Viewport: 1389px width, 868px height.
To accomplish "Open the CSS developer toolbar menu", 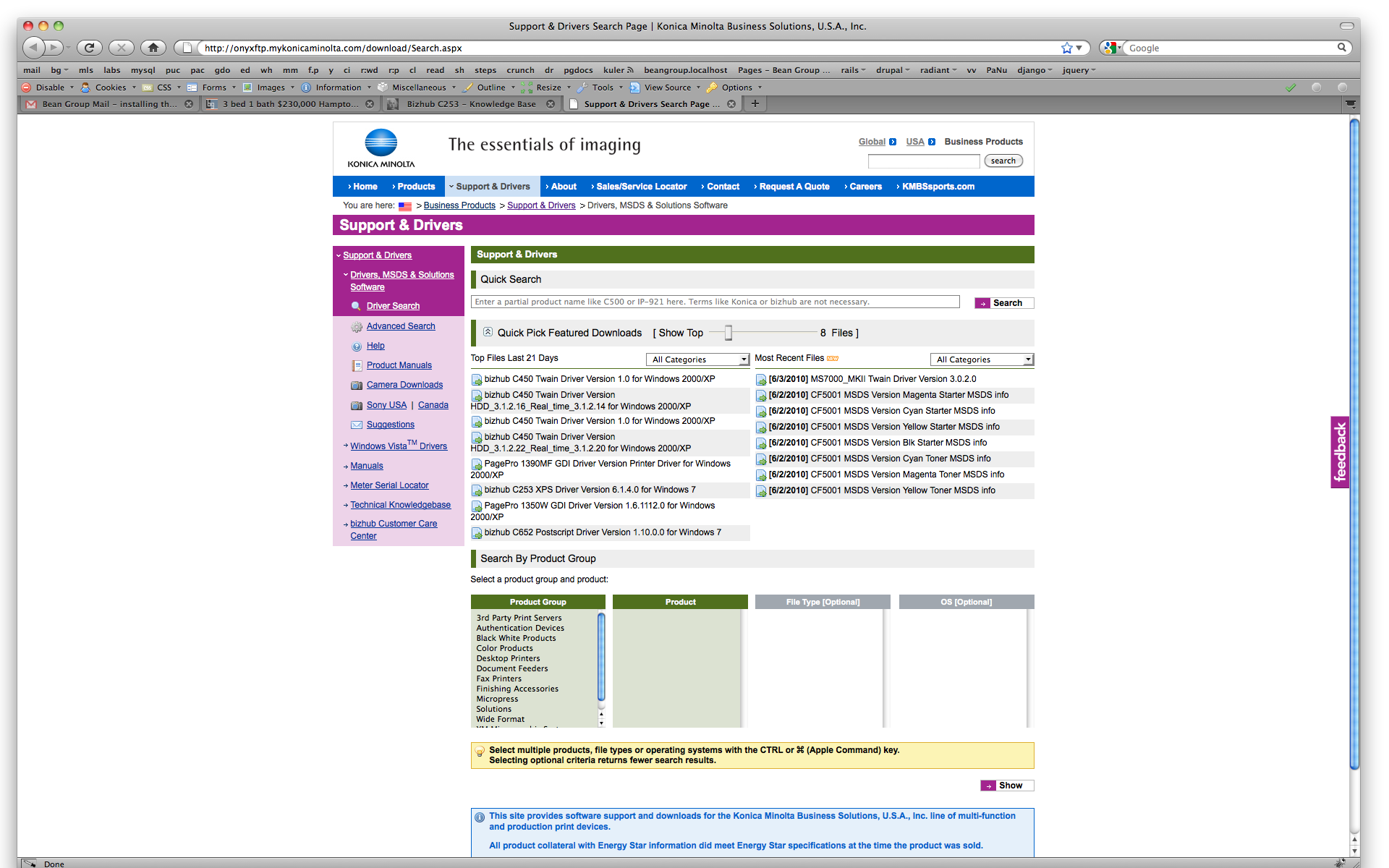I will [x=163, y=88].
